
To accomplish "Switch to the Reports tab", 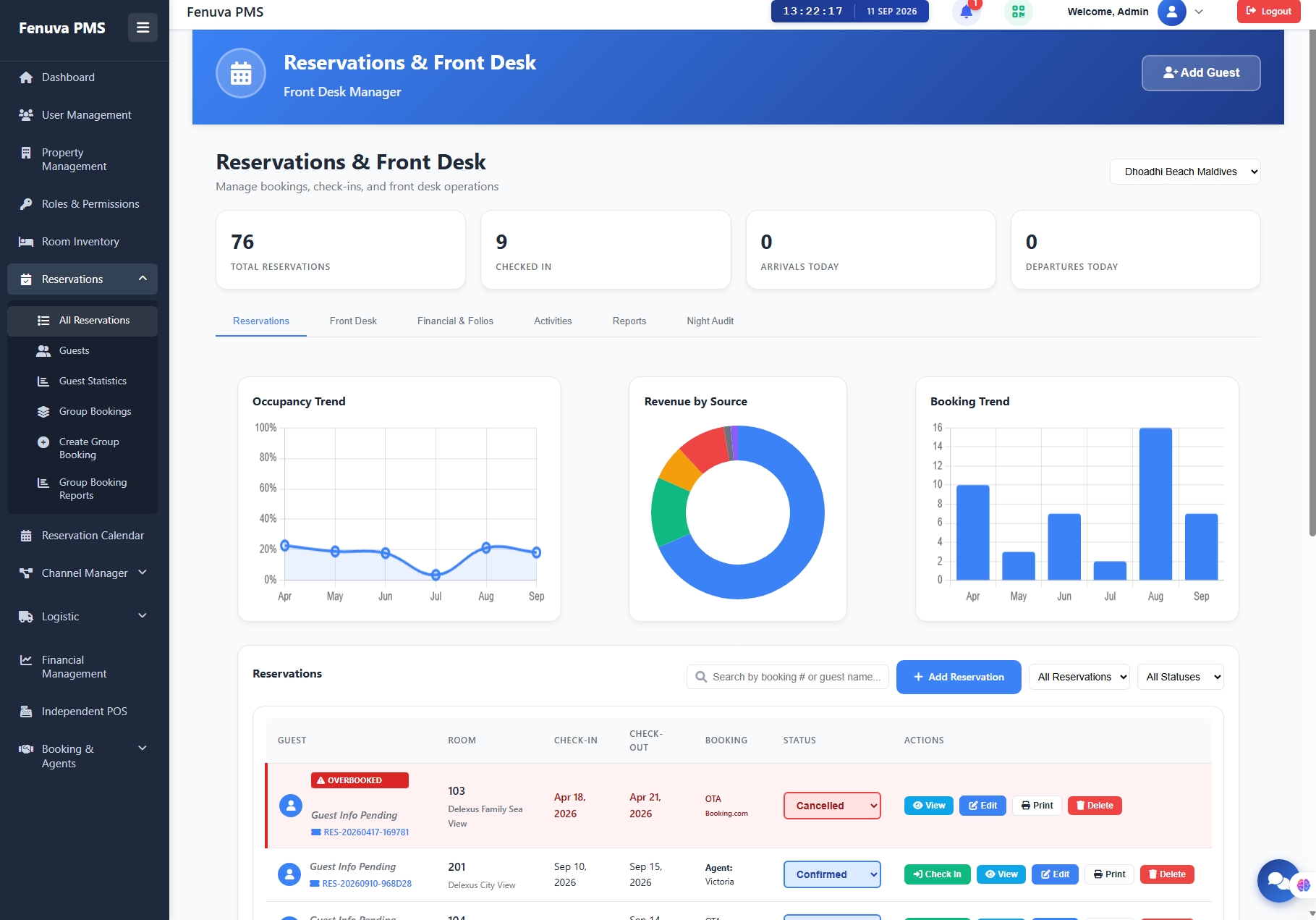I will [629, 321].
